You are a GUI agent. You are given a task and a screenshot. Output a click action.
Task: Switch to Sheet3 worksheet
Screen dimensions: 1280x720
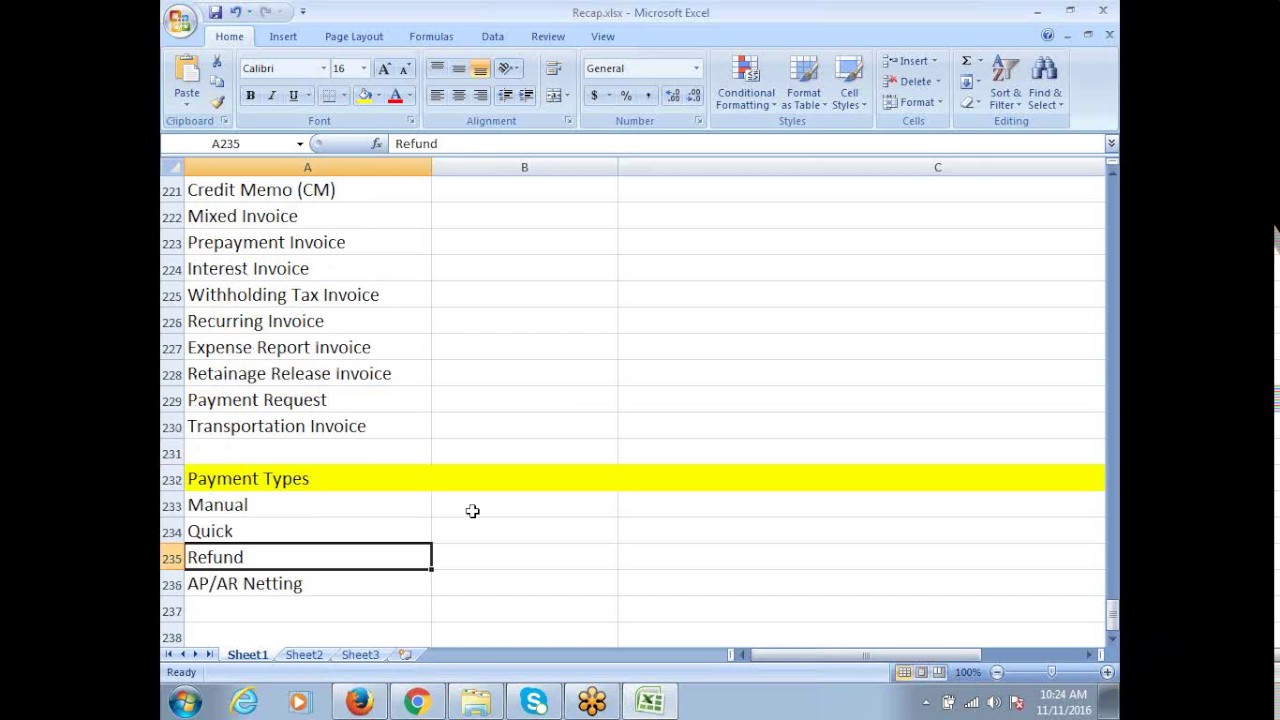point(360,655)
